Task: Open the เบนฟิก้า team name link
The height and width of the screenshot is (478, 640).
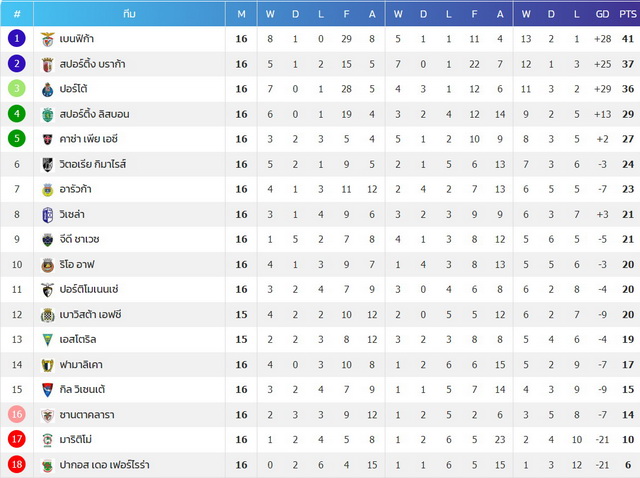Action: 77,38
